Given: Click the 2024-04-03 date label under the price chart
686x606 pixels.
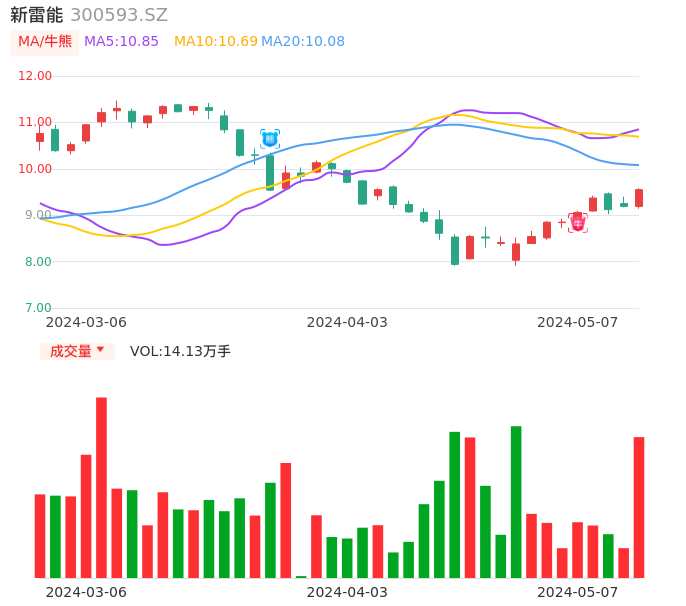Looking at the screenshot, I should (347, 322).
